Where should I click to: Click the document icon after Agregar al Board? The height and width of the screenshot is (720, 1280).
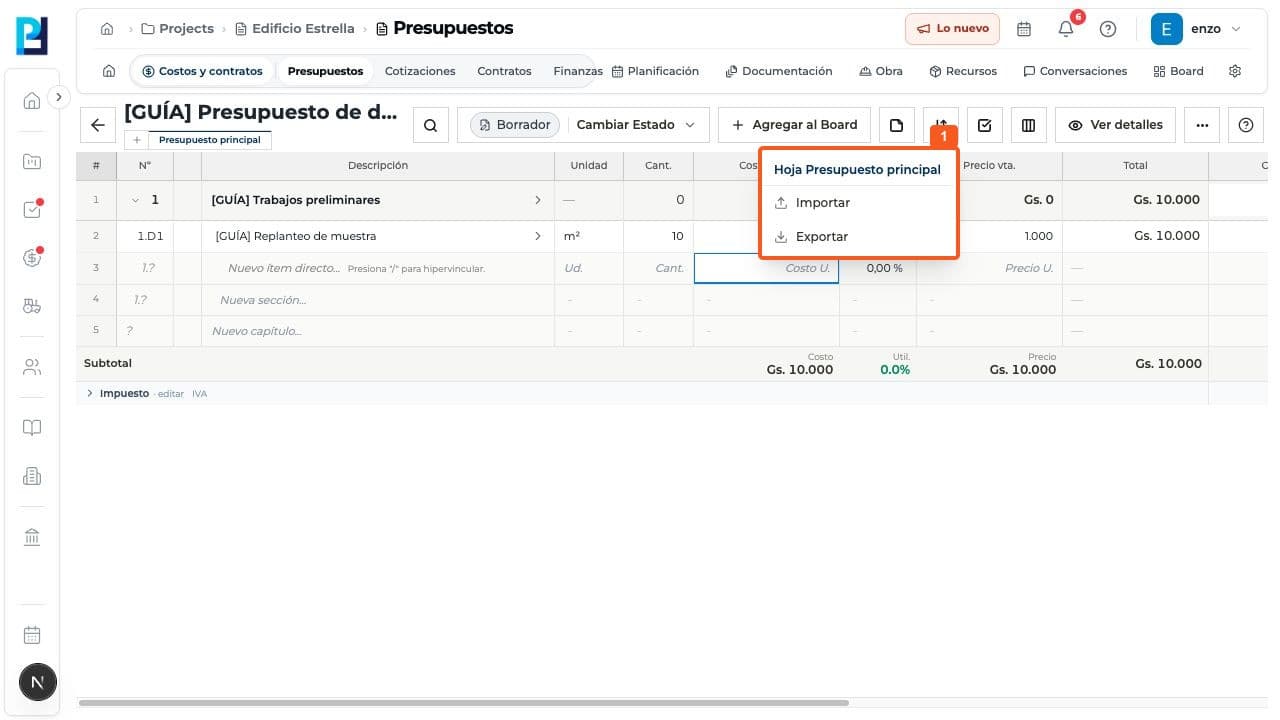tap(897, 125)
